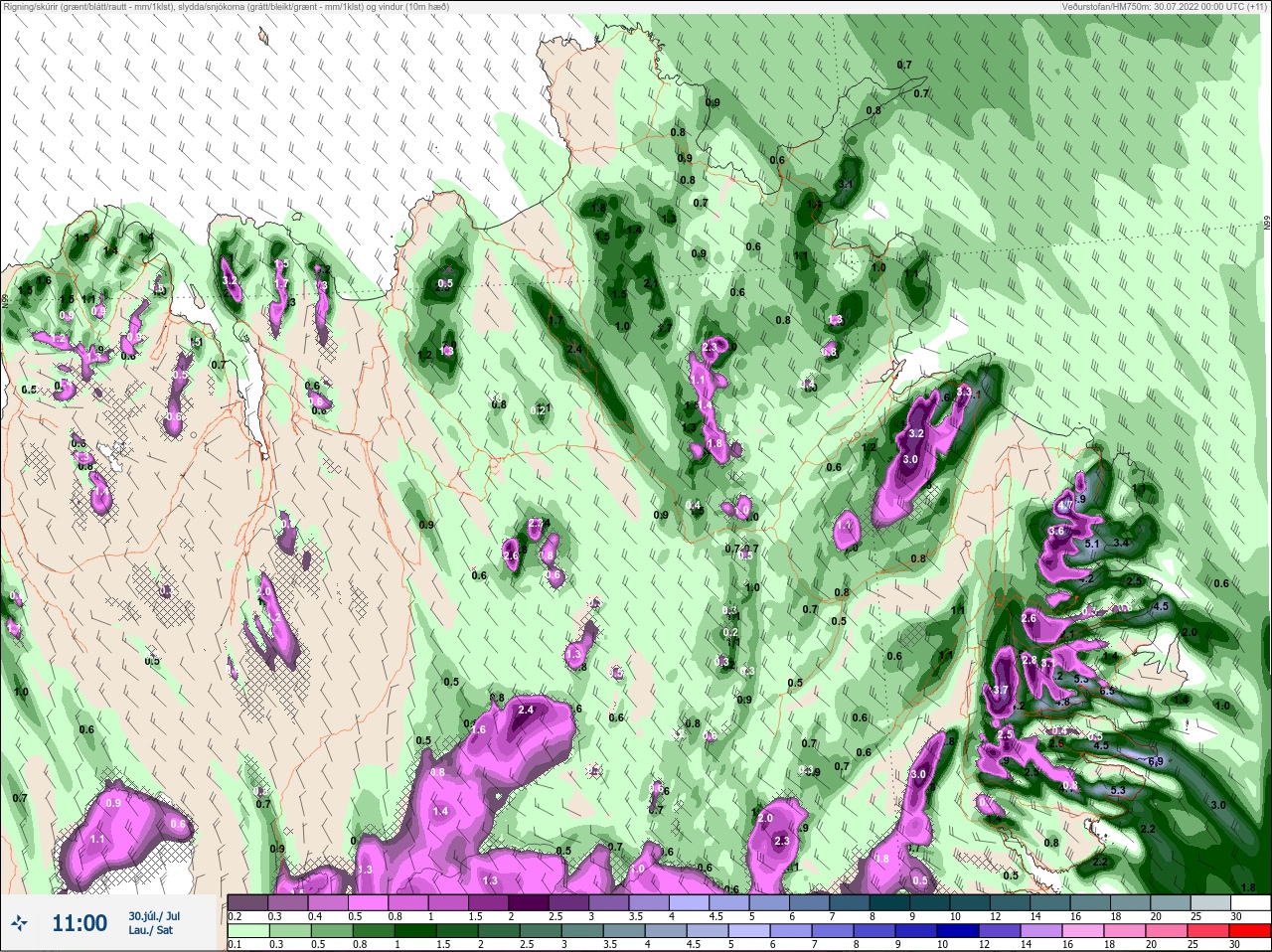Click the 'Lau./ Sat' weekday text
The image size is (1272, 952).
(149, 931)
